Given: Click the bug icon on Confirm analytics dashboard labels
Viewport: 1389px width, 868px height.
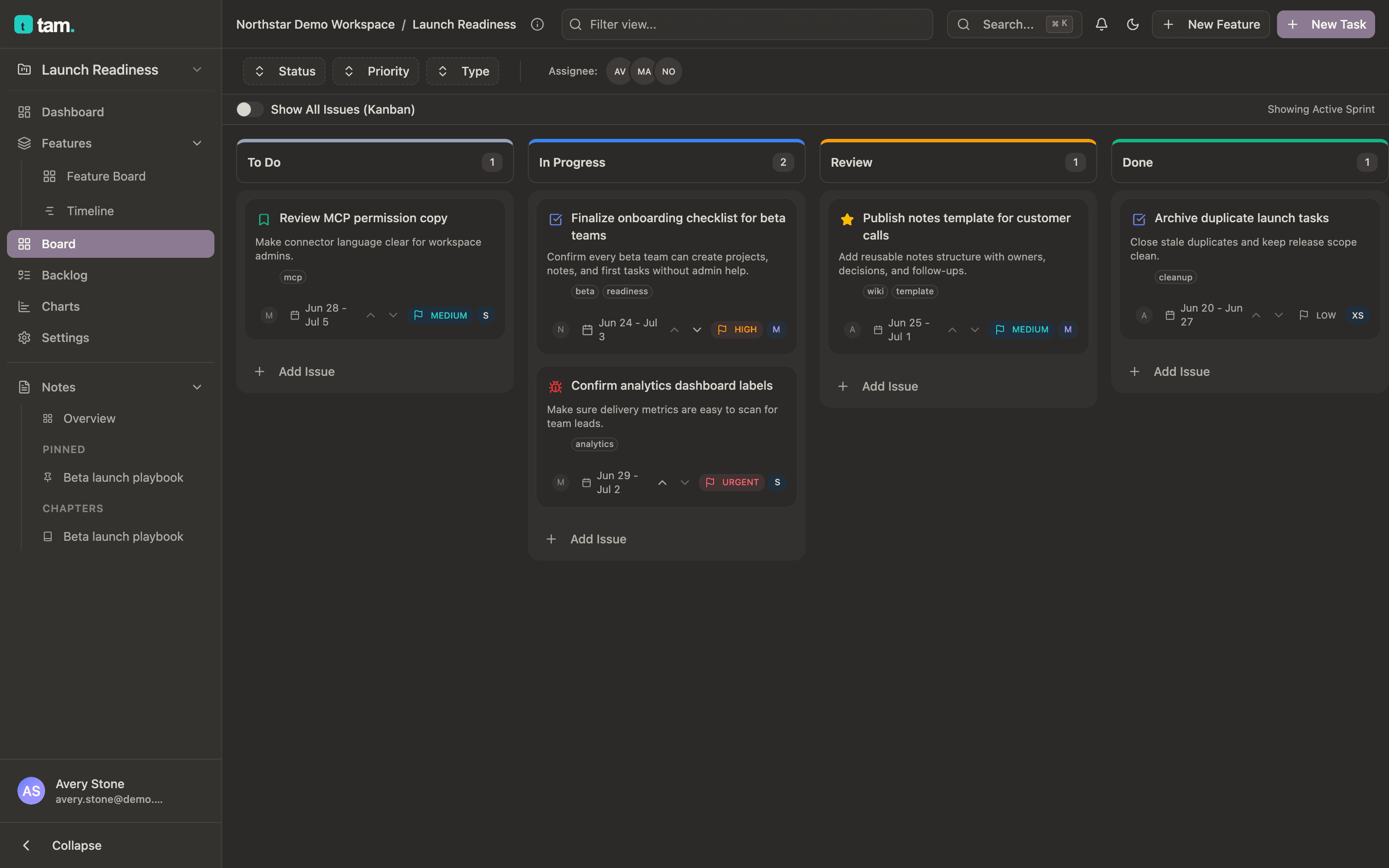Looking at the screenshot, I should [555, 386].
